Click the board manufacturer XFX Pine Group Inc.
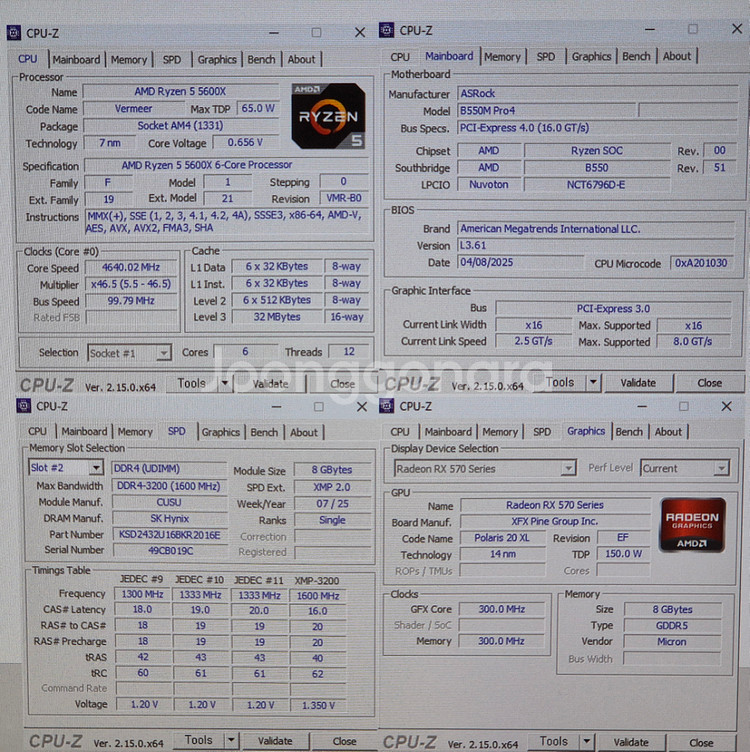 click(555, 521)
